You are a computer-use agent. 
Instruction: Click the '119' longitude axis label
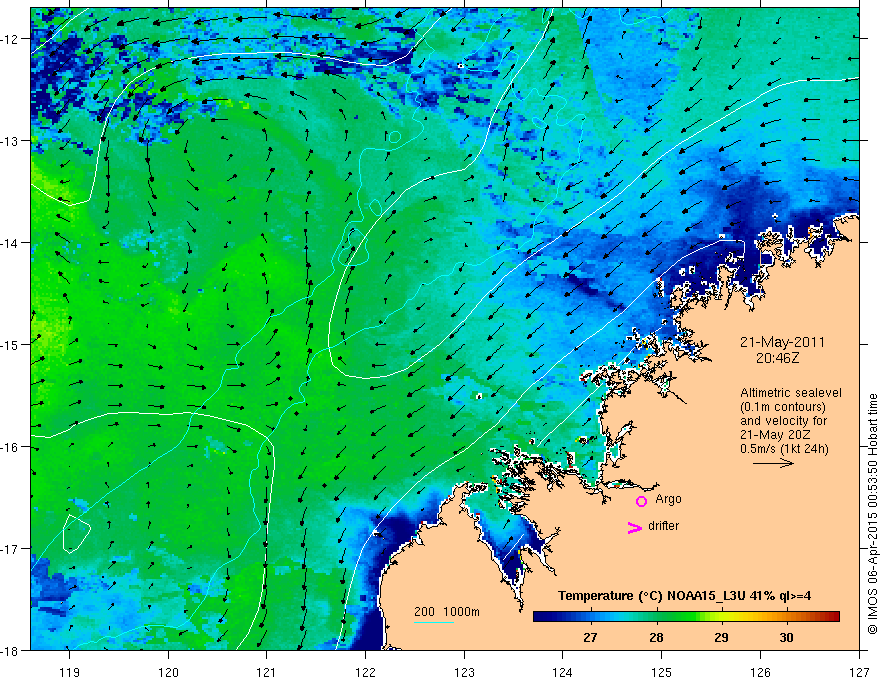70,672
